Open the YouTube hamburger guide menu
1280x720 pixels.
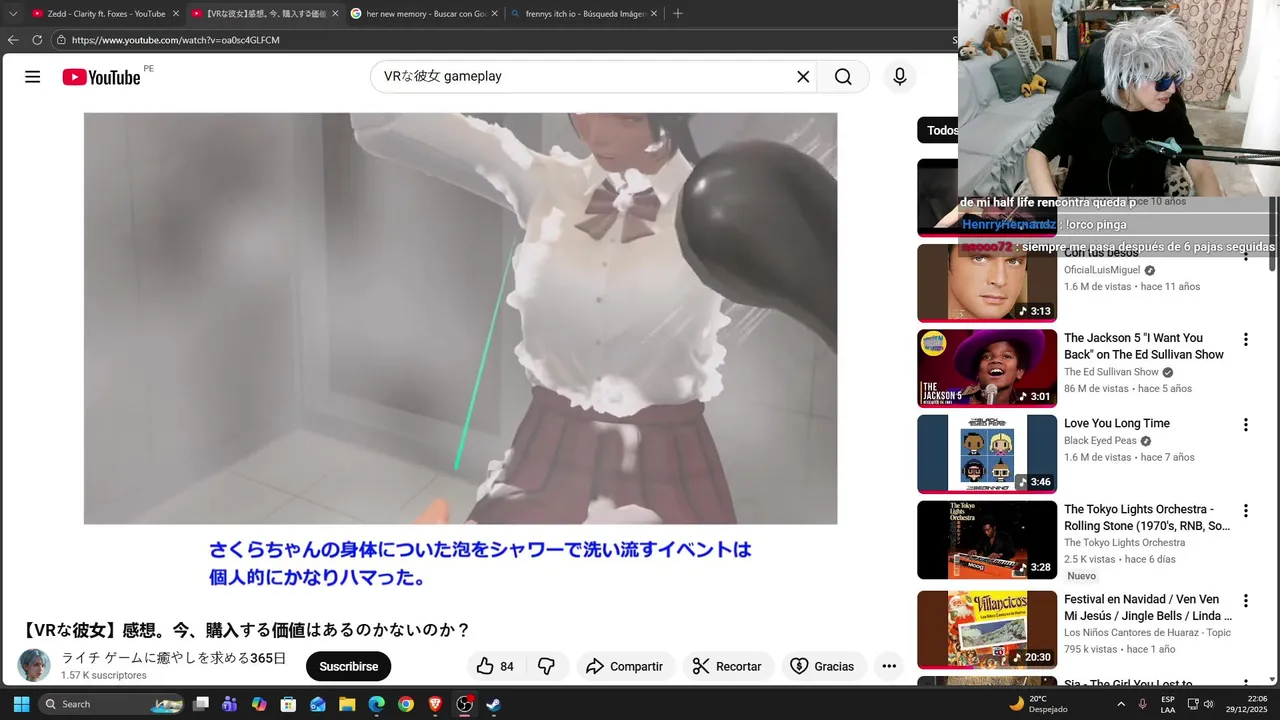point(33,77)
